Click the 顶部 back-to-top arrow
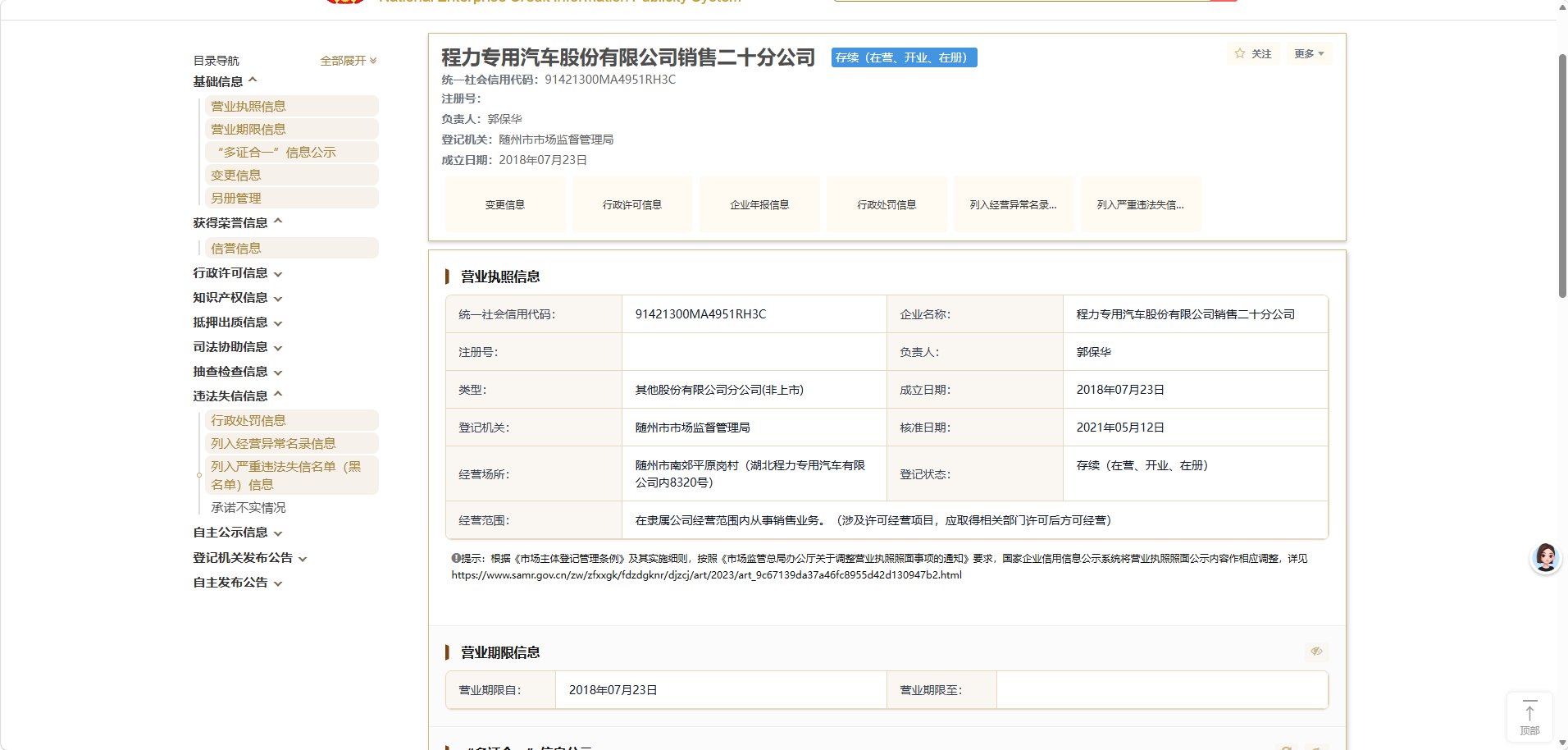This screenshot has height=750, width=1568. 1529,718
